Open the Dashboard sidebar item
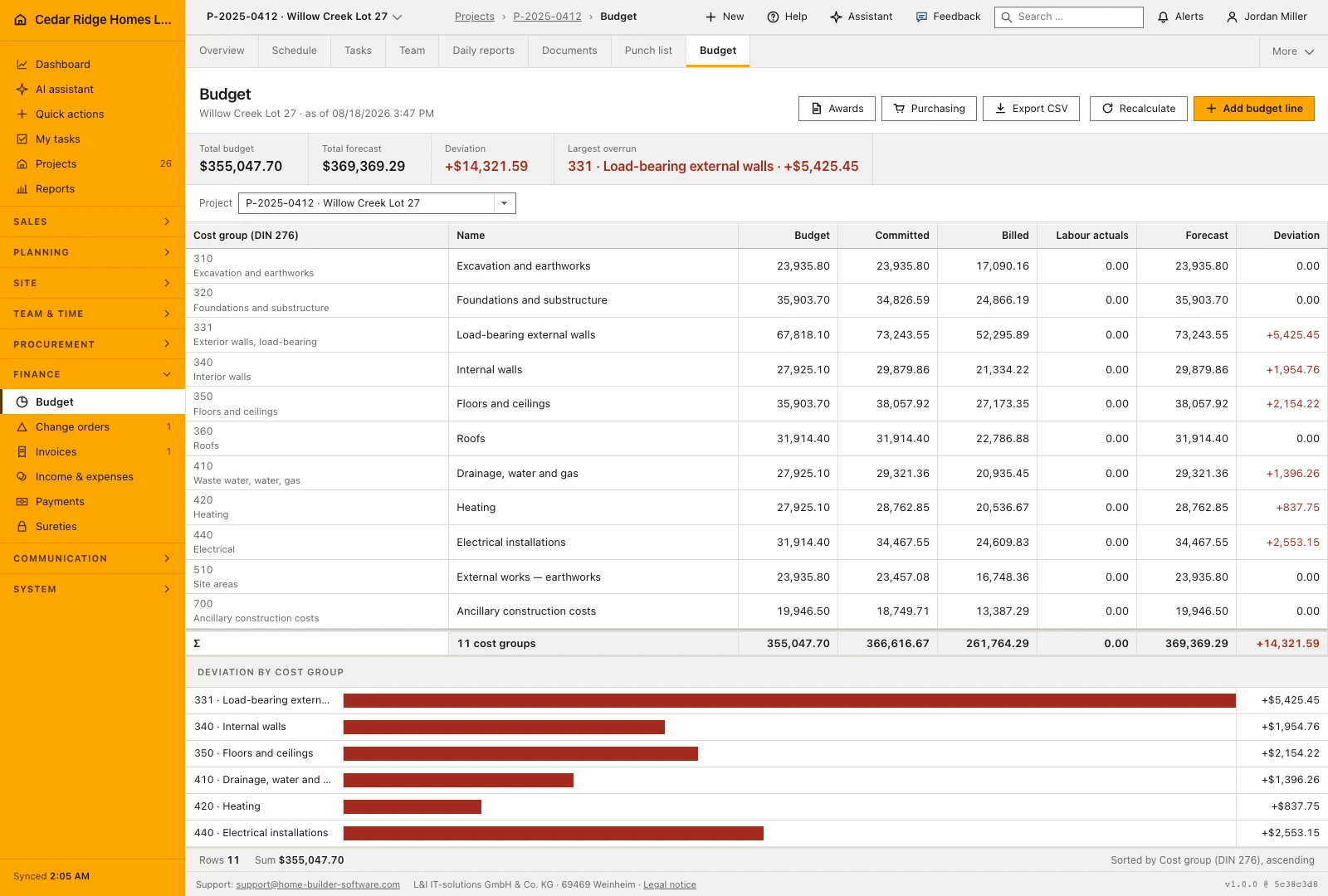Image resolution: width=1328 pixels, height=896 pixels. [92, 64]
